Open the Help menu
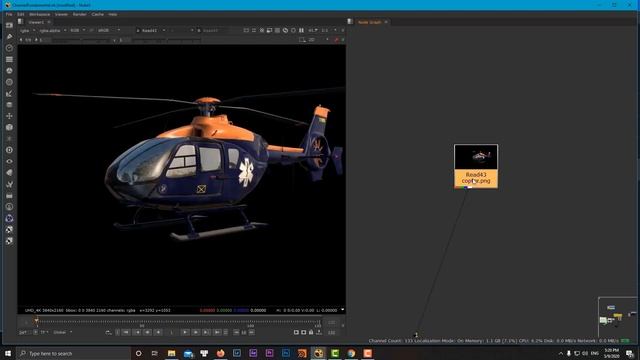This screenshot has width=640, height=360. coord(113,14)
